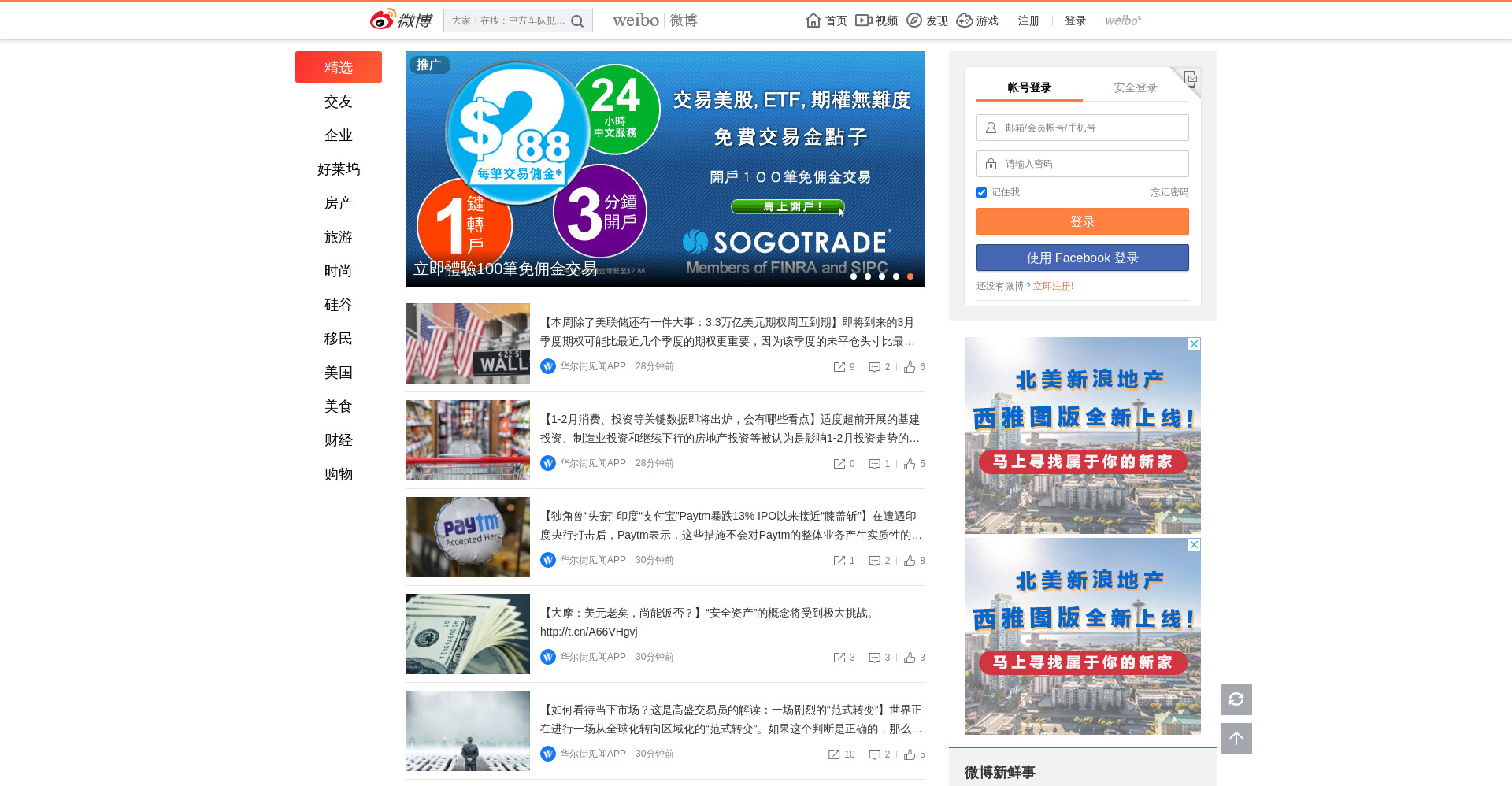Viewport: 1512px width, 786px height.
Task: Select the 好莱坞 category
Action: (x=339, y=169)
